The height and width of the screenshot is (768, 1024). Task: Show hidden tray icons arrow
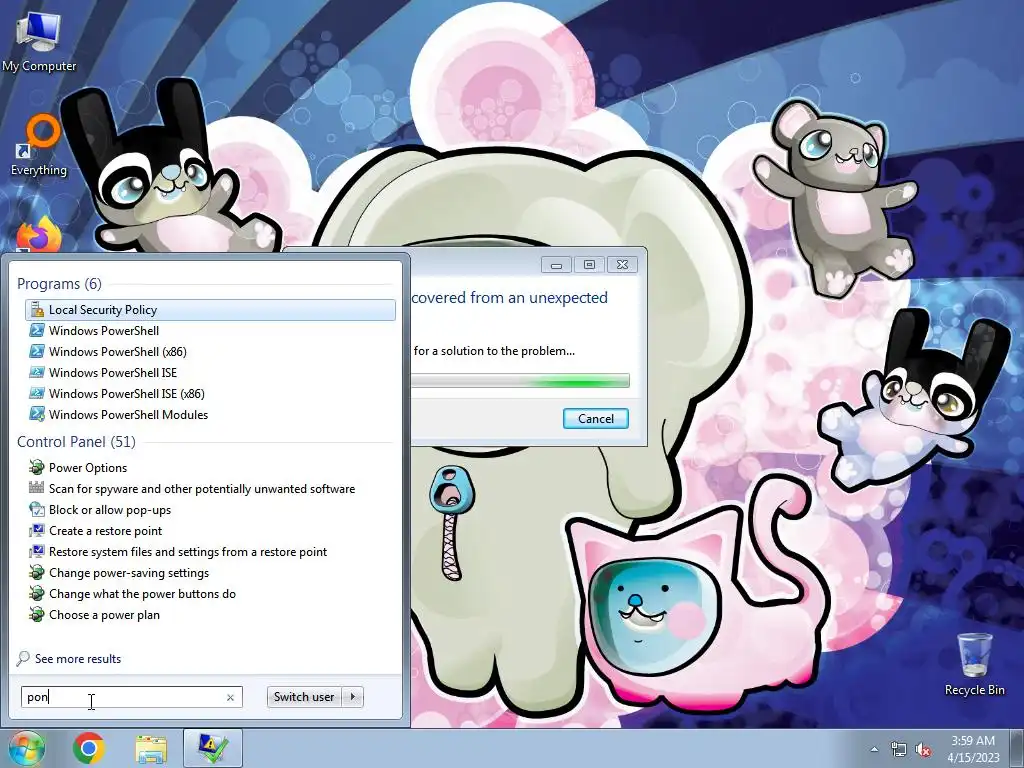point(874,749)
